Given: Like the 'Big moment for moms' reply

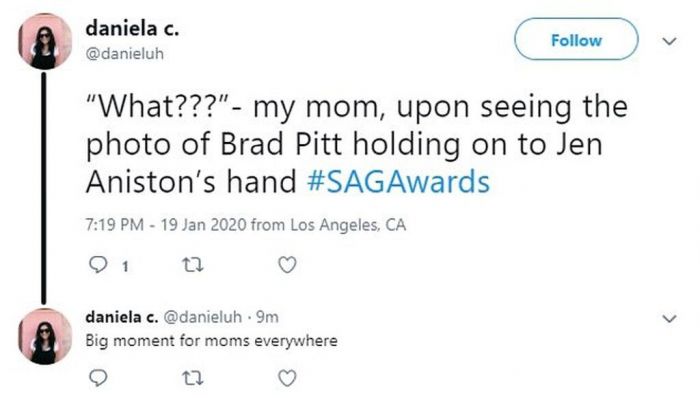Looking at the screenshot, I should (x=287, y=378).
